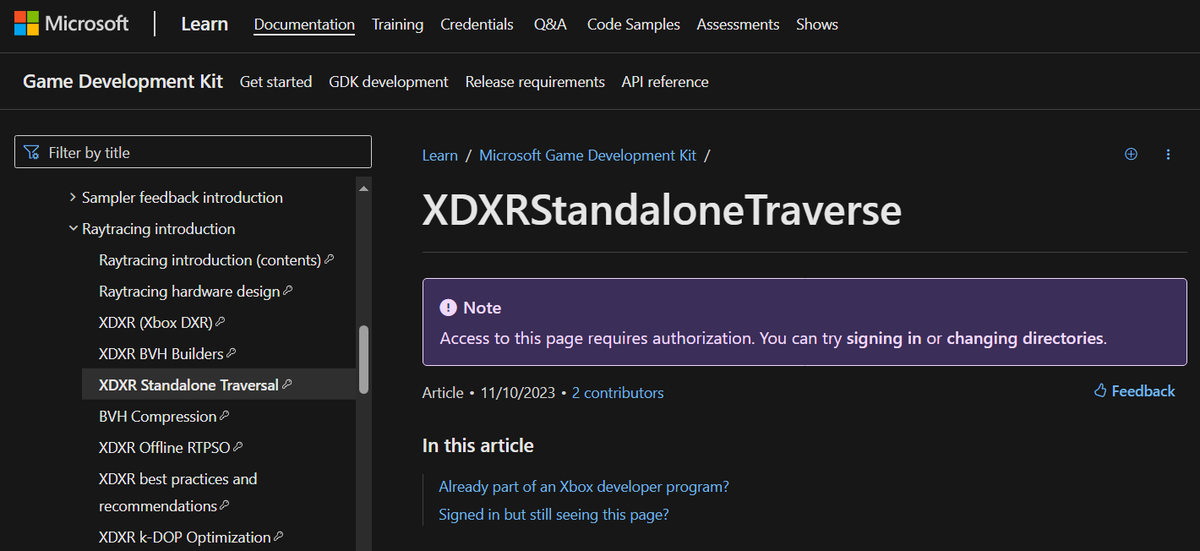Open Raytracing hardware design tree item
The width and height of the screenshot is (1200, 551).
pos(190,291)
